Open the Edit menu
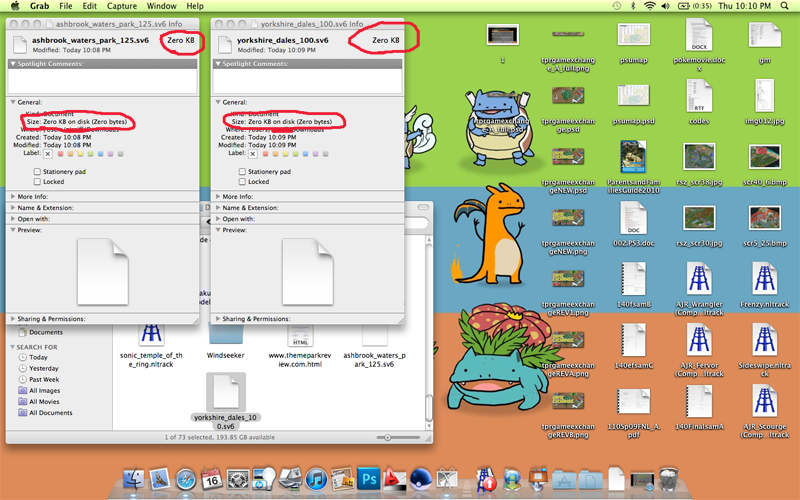 click(x=90, y=6)
